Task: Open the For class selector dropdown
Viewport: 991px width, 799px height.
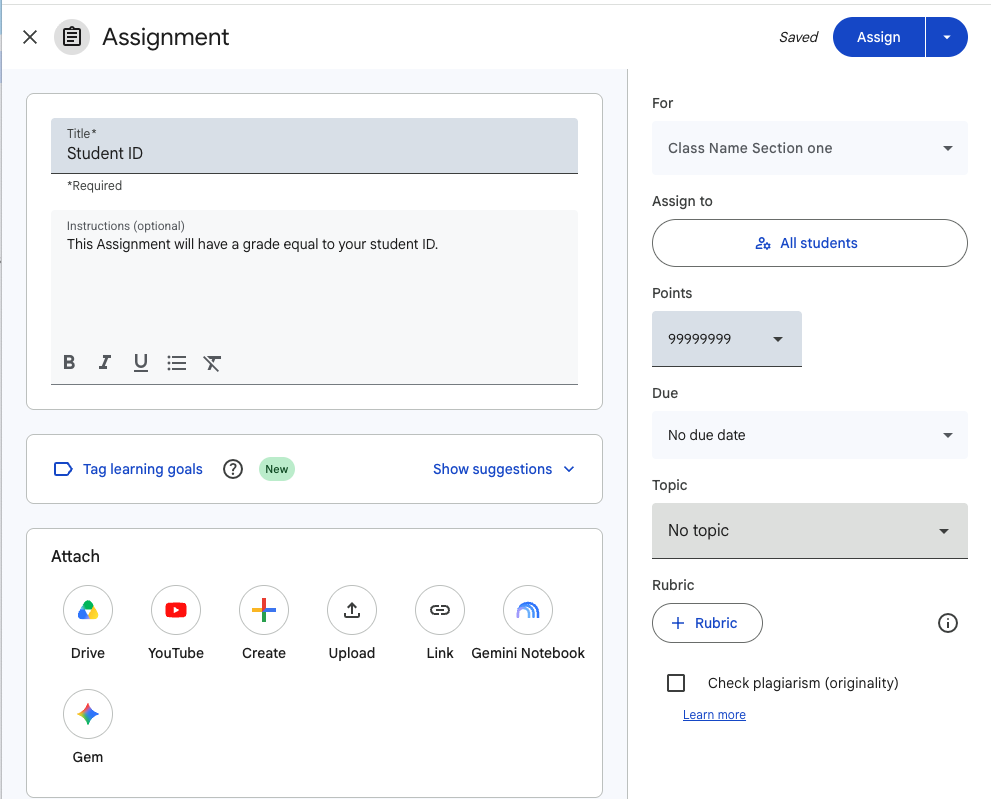Action: tap(810, 148)
